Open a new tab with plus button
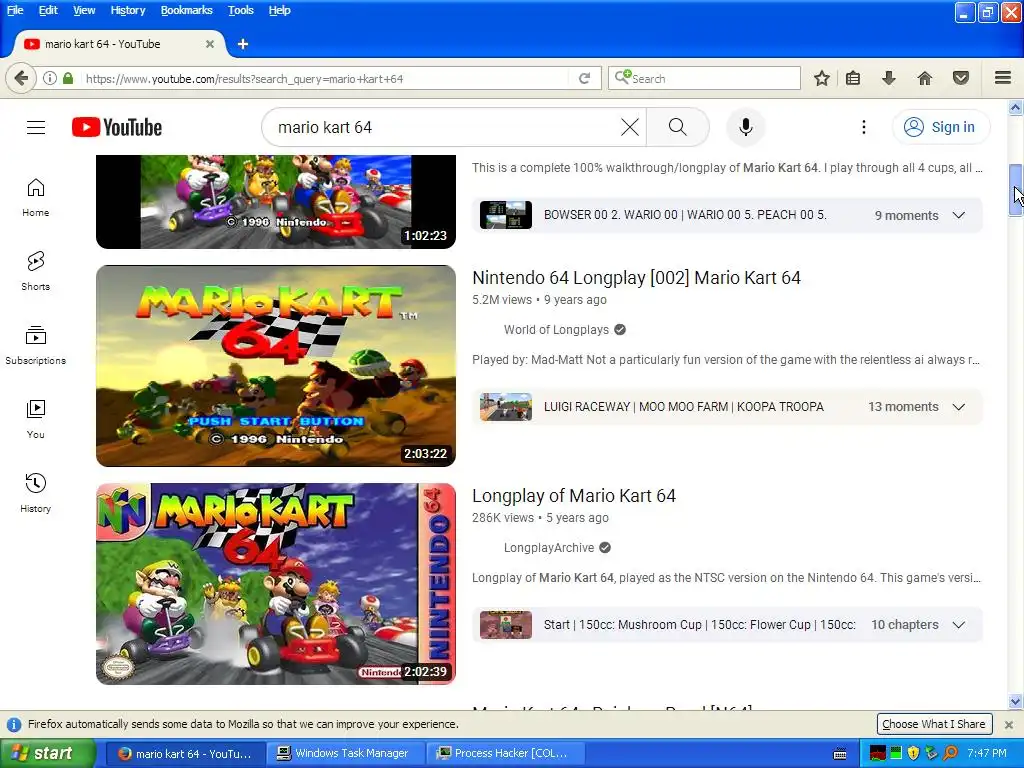This screenshot has height=768, width=1024. coord(243,44)
